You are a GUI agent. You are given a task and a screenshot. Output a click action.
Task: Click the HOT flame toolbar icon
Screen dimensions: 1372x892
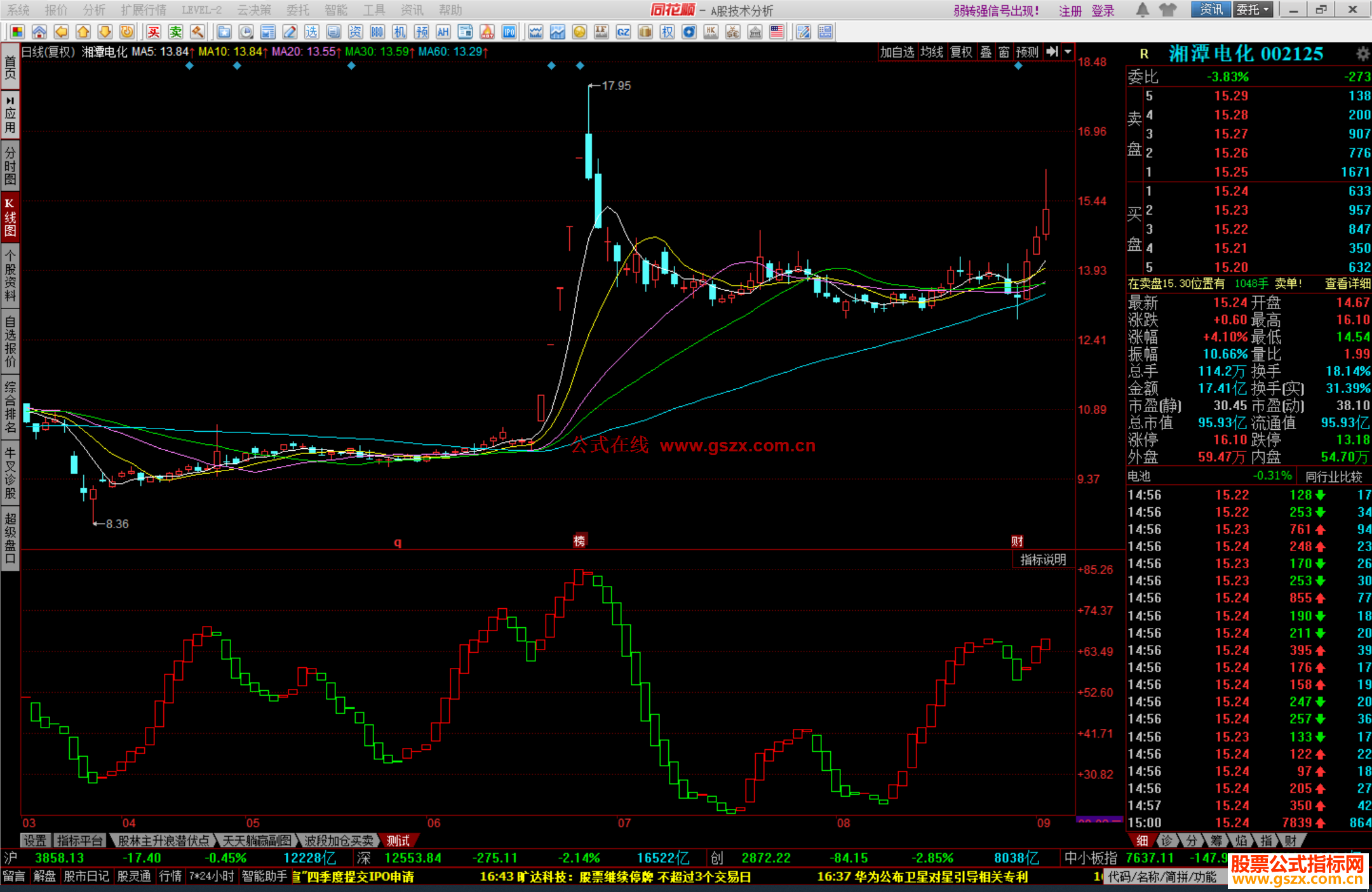487,32
